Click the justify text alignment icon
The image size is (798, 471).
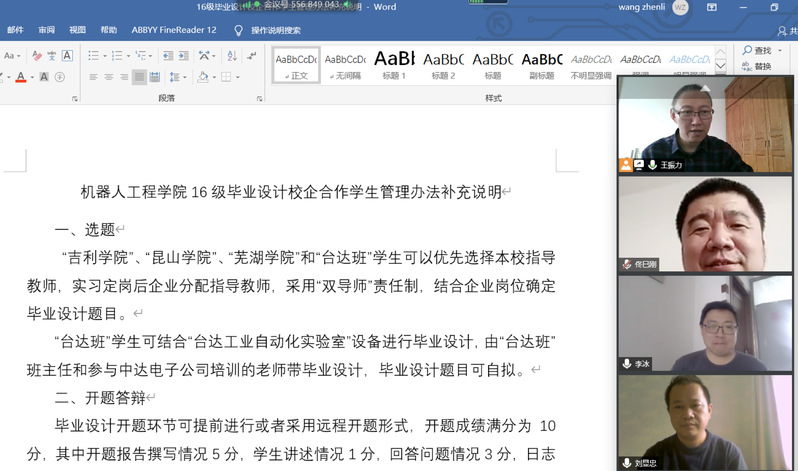click(139, 77)
